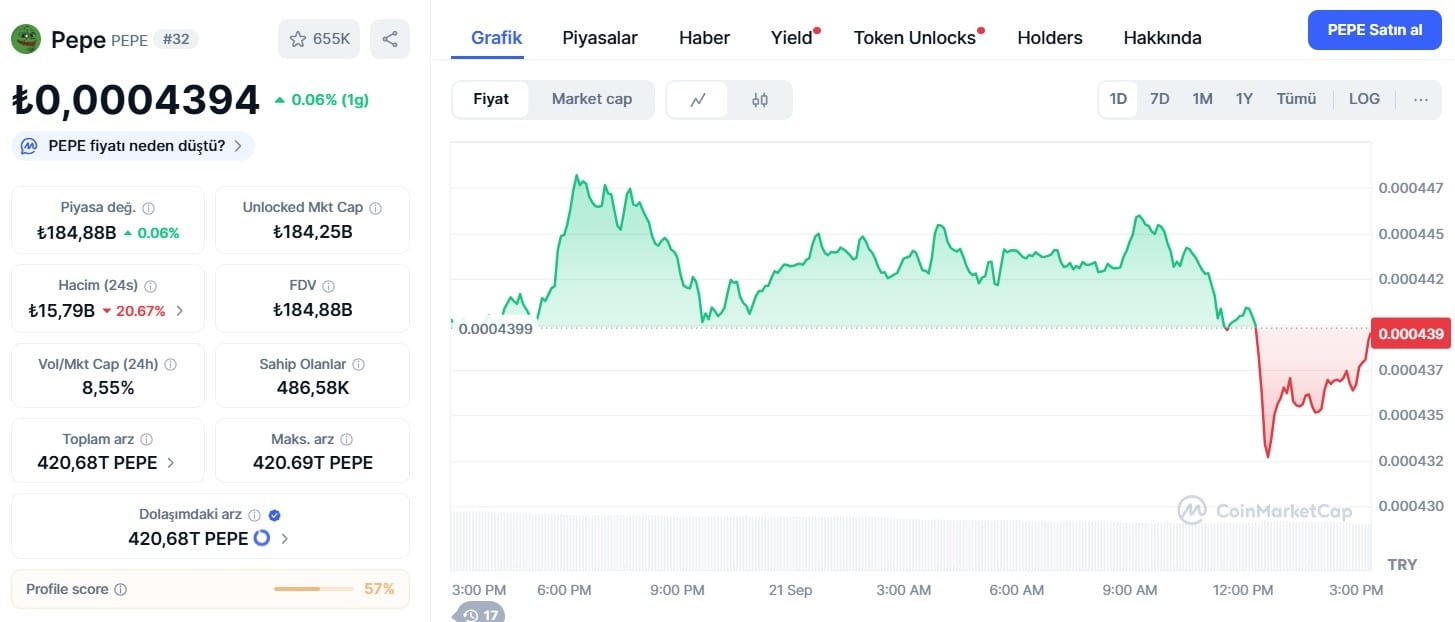1455x622 pixels.
Task: Expand the Hacim (24s) chevron
Action: click(180, 310)
